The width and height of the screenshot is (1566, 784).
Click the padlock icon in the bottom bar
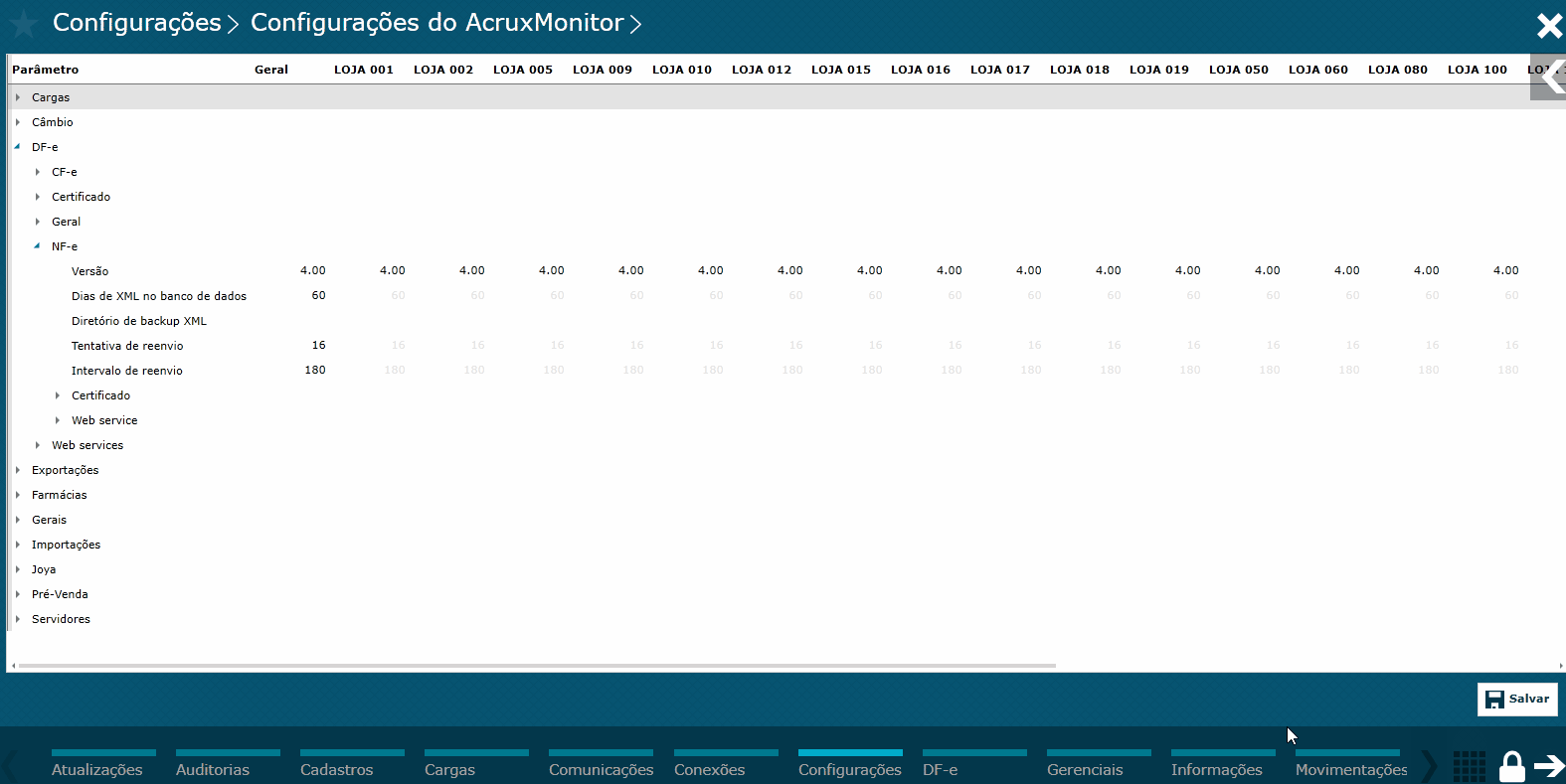click(x=1512, y=766)
